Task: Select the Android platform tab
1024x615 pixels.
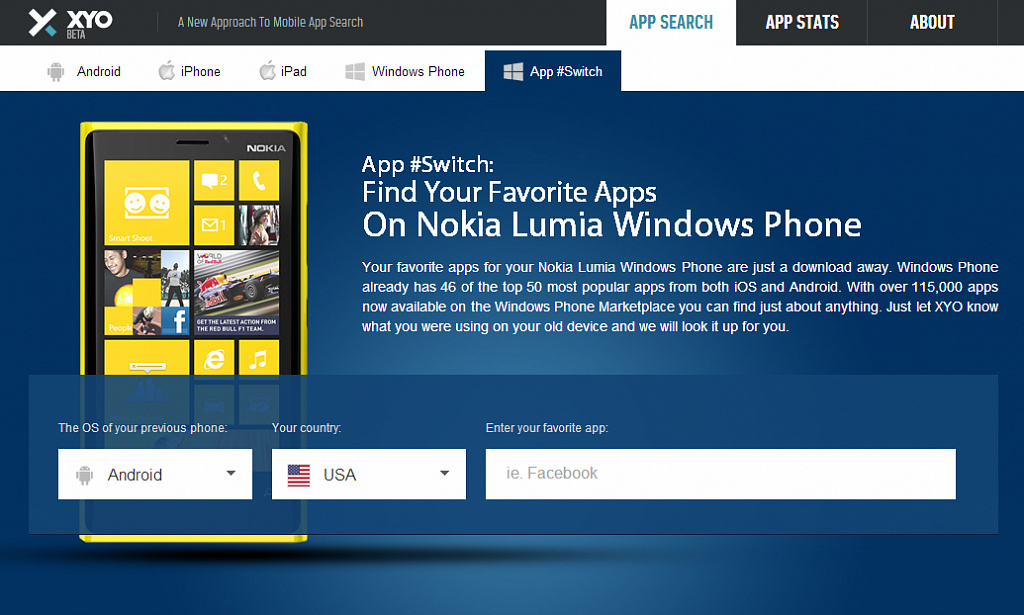Action: pos(84,71)
